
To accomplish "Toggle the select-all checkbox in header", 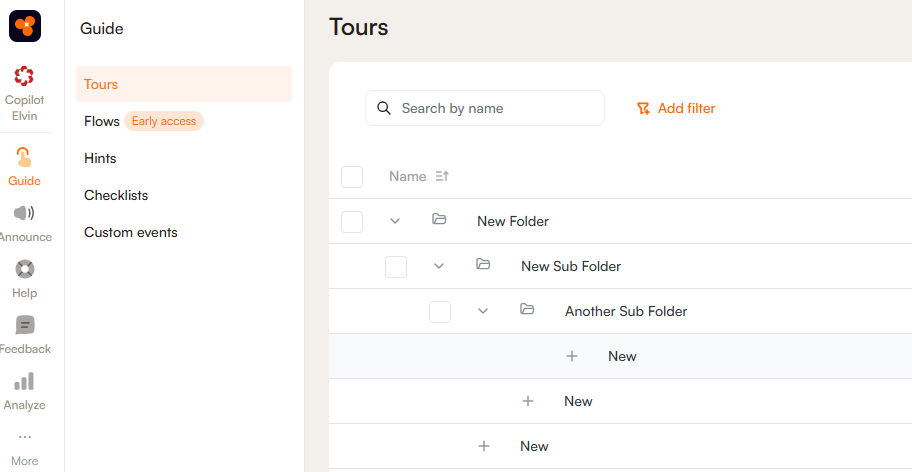I will pos(352,177).
